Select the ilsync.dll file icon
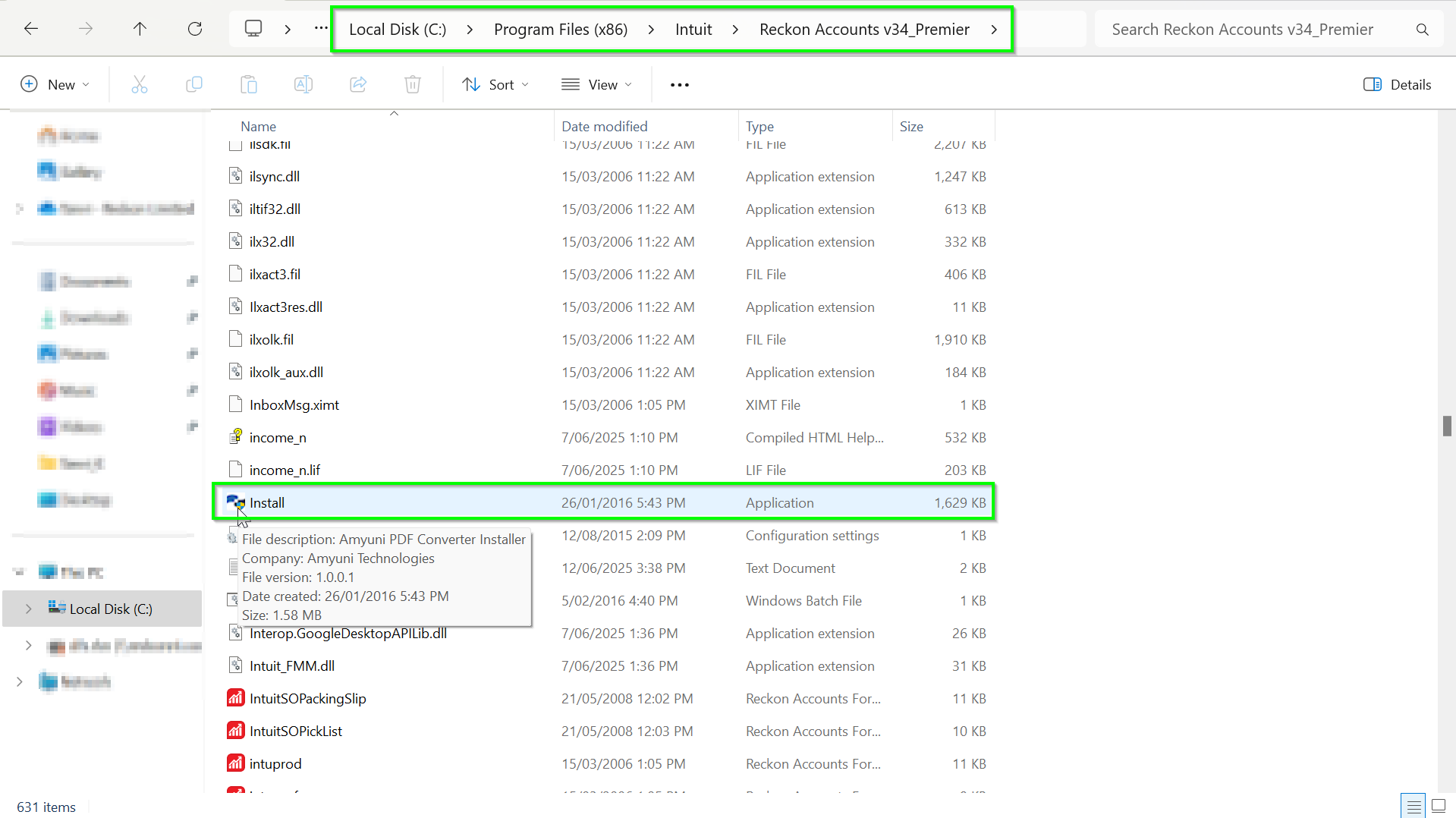The image size is (1456, 818). click(236, 176)
